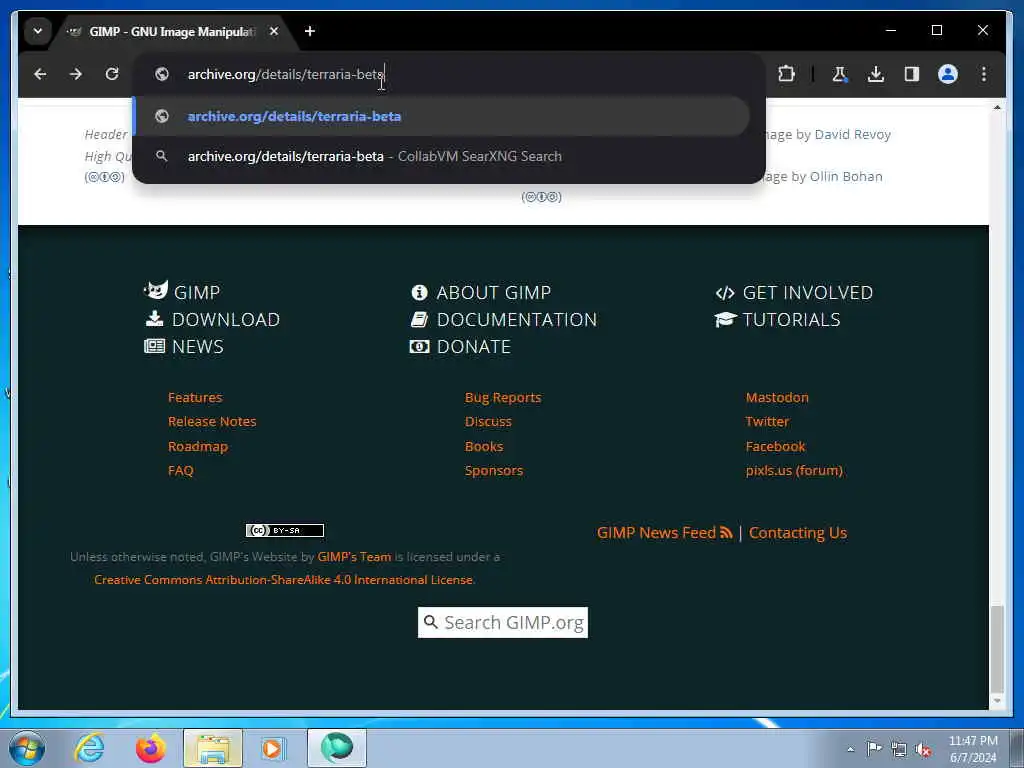Viewport: 1024px width, 768px height.
Task: Switch to the GIMP - GNU Image Manipulation tab
Action: (172, 31)
